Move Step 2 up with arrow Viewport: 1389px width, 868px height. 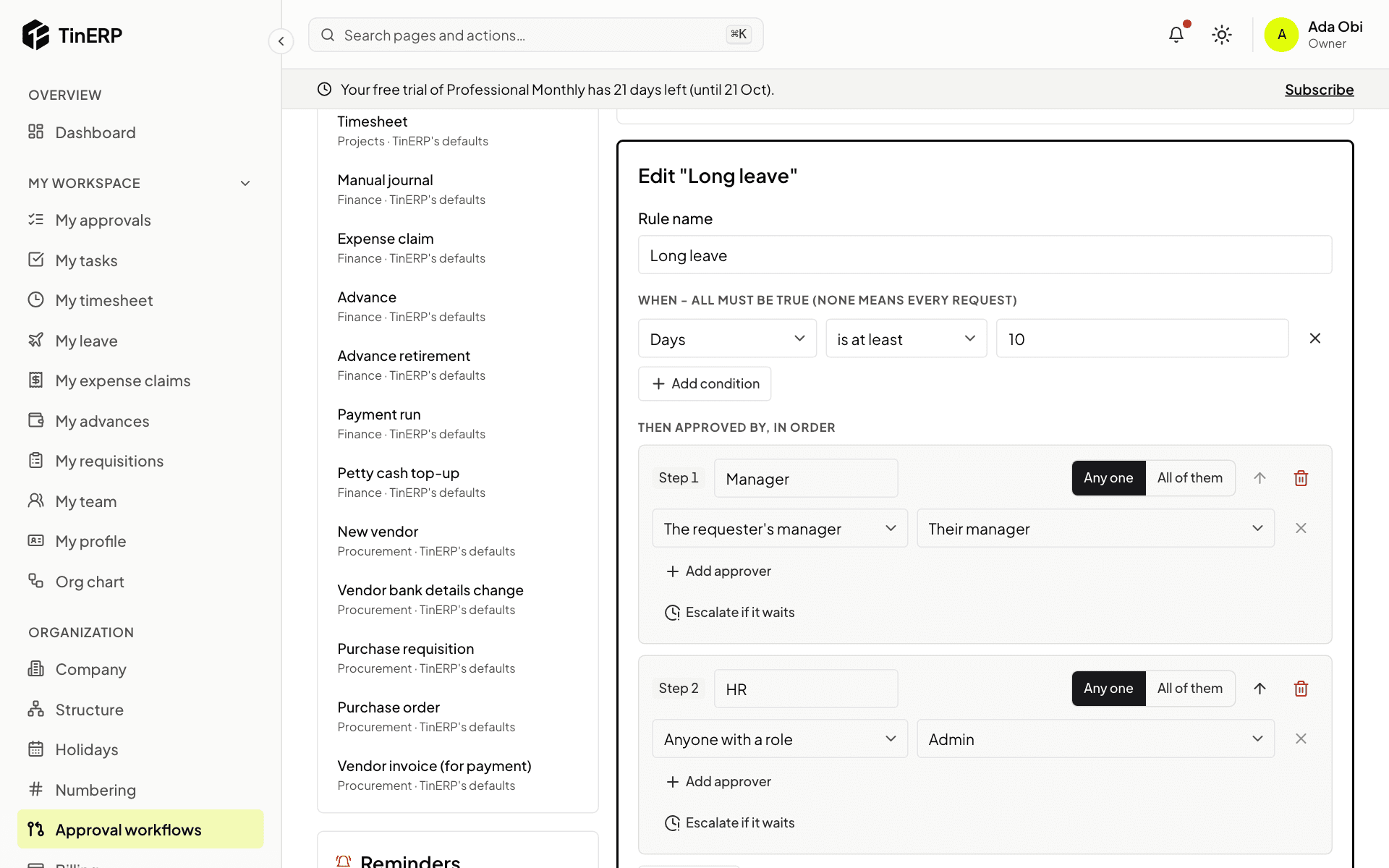click(1260, 689)
